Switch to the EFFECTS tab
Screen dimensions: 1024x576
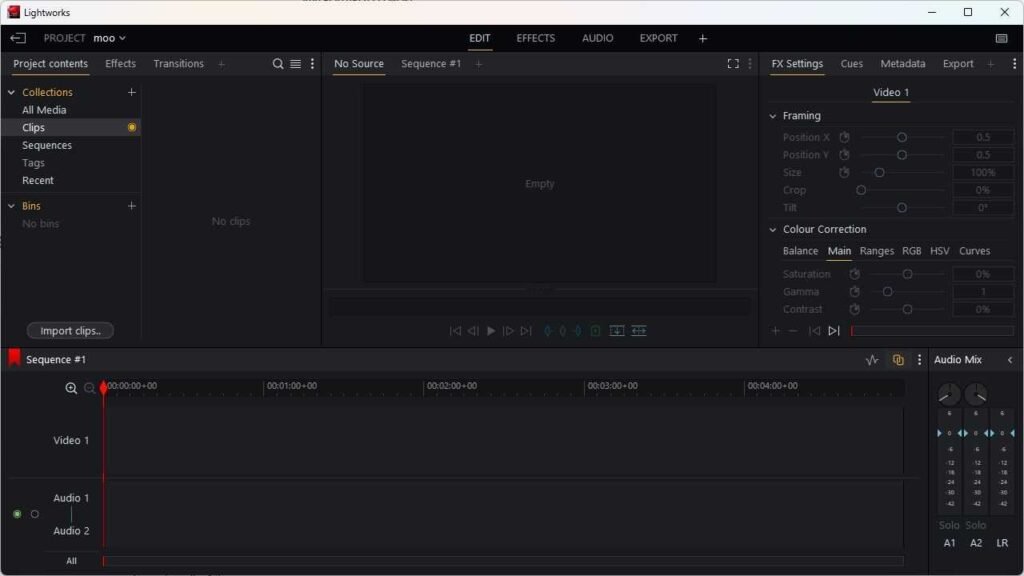535,38
